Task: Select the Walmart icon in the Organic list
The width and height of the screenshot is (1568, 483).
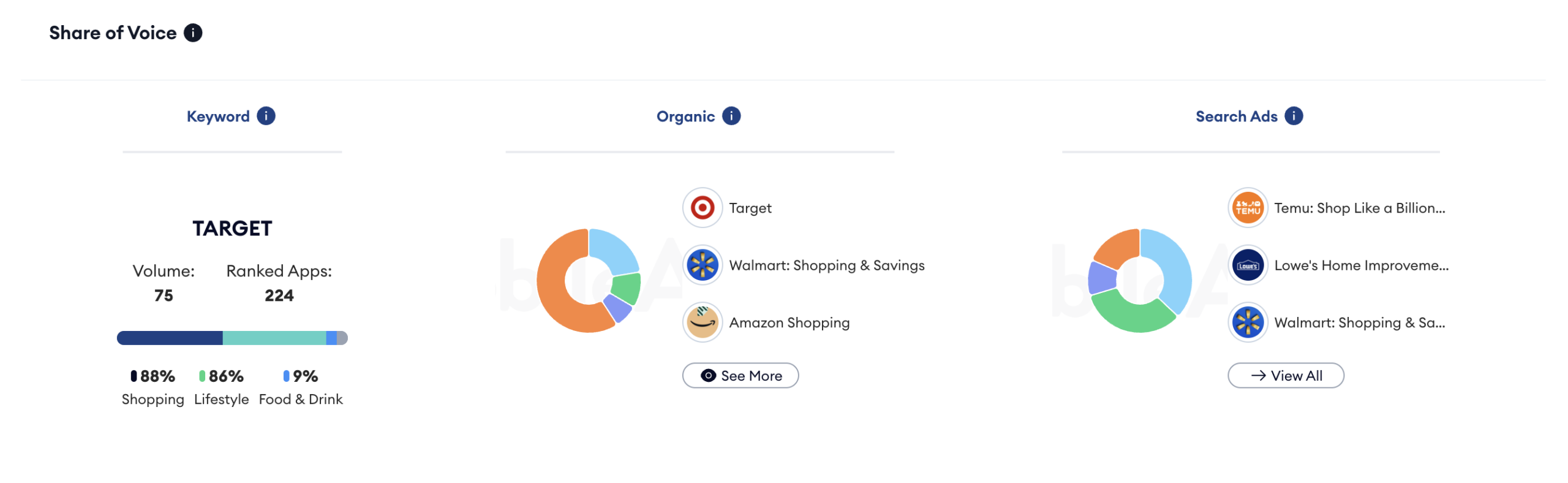Action: 703,265
